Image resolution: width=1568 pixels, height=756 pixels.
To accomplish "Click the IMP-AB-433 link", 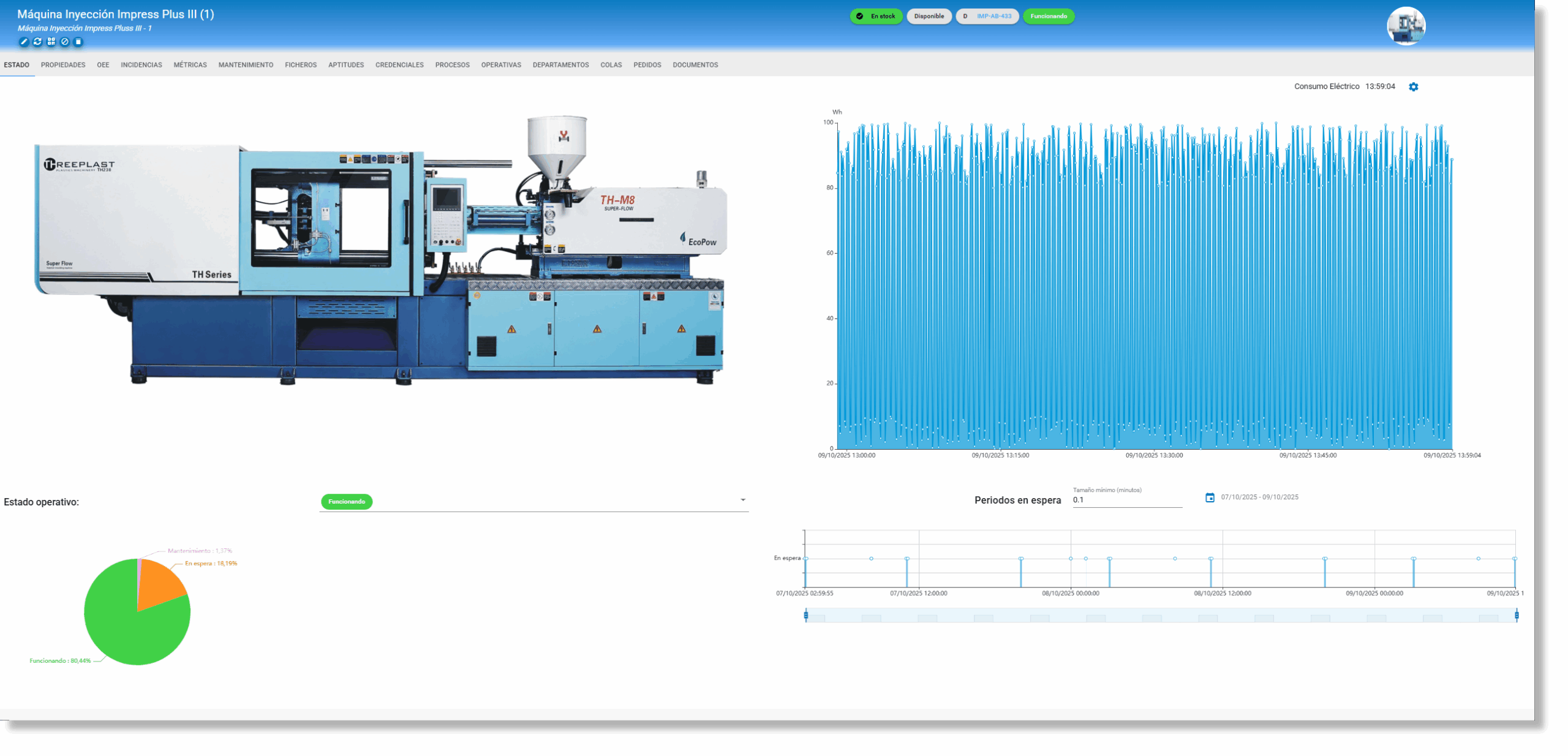I will coord(993,17).
